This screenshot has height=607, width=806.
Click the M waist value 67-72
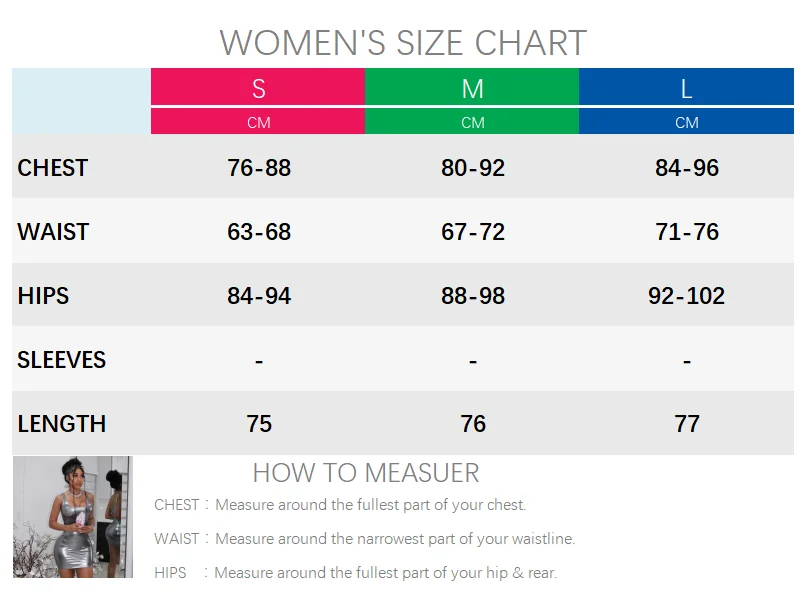[x=473, y=232]
